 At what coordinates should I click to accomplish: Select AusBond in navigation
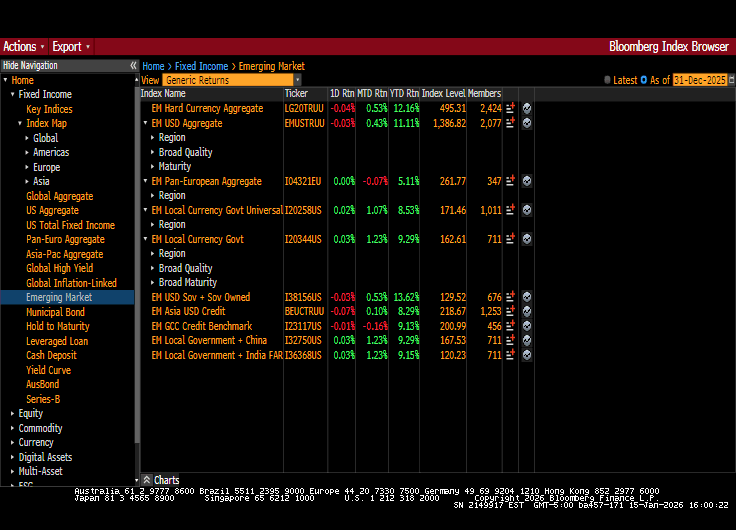click(43, 384)
